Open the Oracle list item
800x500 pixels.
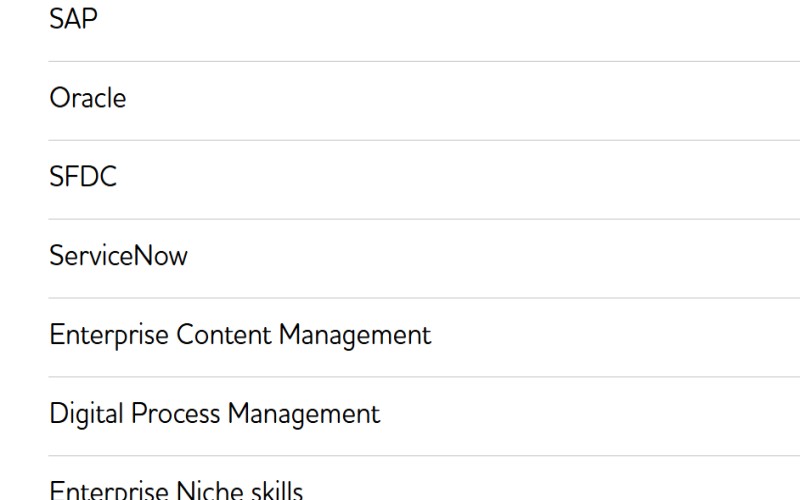tap(424, 101)
